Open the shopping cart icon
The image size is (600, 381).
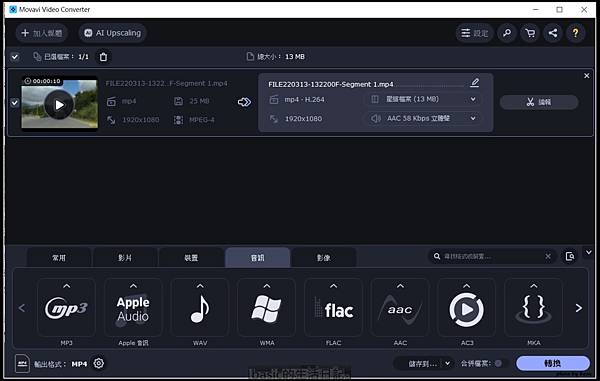click(530, 33)
